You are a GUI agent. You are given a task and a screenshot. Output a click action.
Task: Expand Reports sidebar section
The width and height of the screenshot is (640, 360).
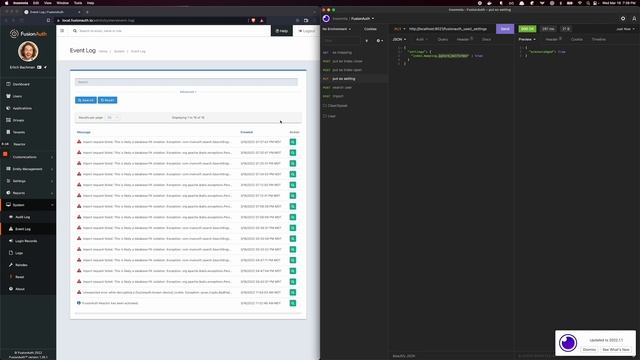coord(28,193)
